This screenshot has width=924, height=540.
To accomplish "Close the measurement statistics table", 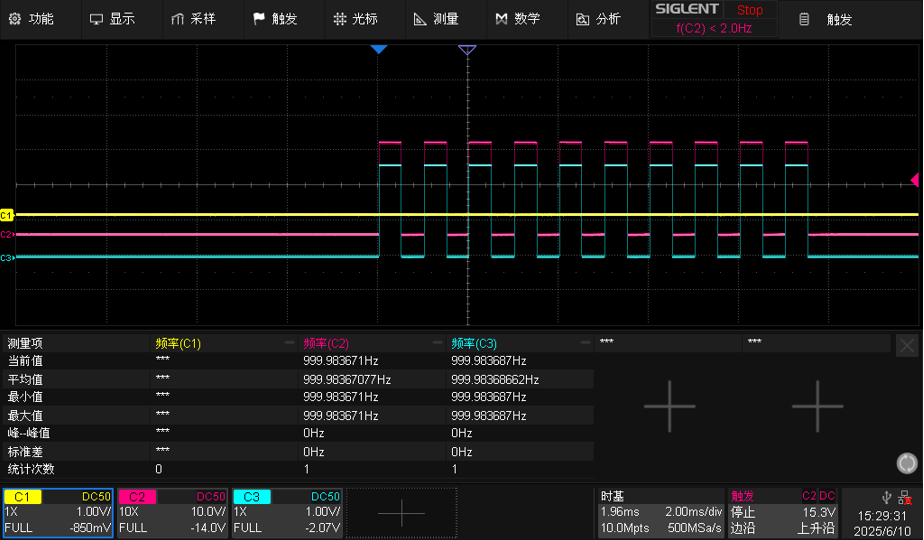I will pos(906,346).
